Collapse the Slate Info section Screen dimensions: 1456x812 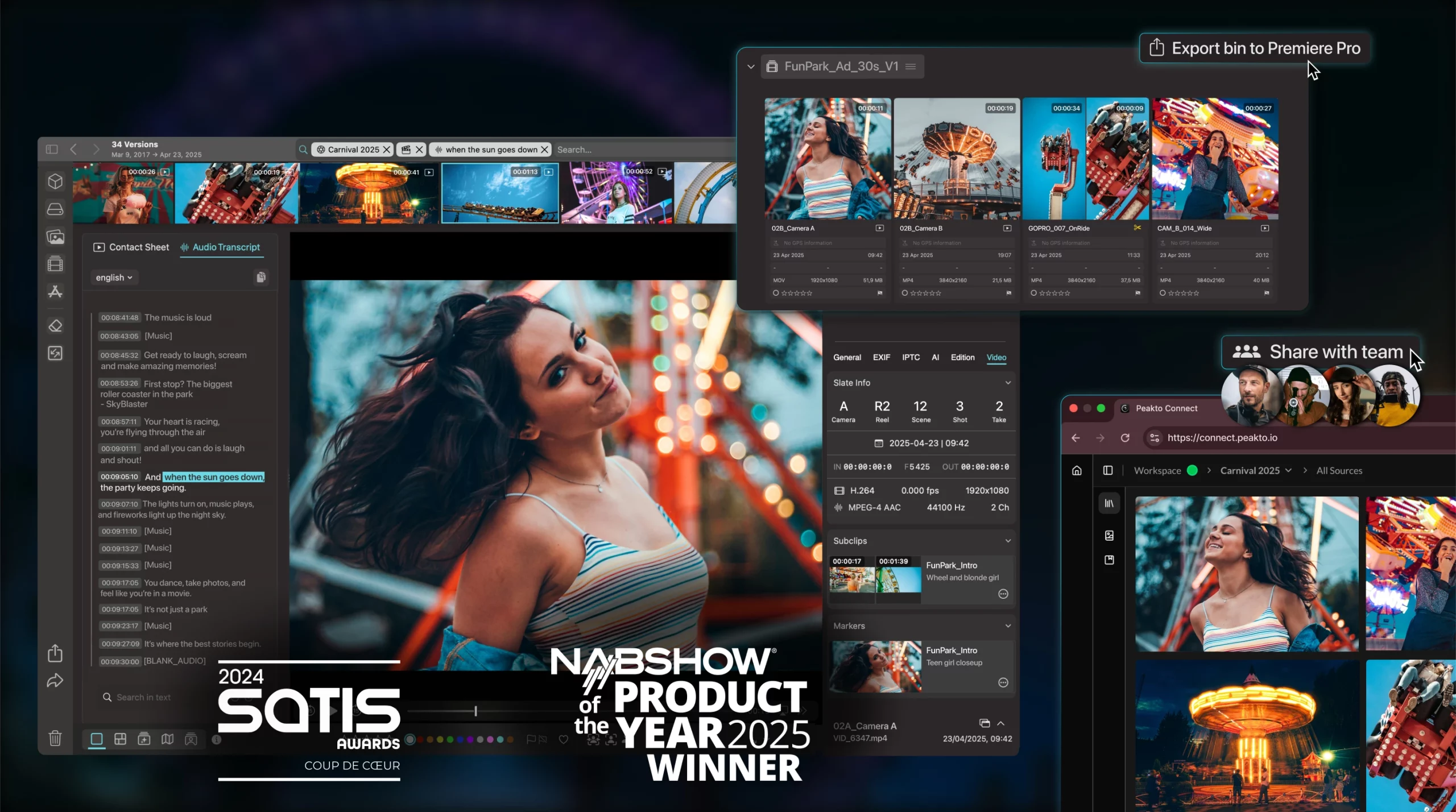(1008, 383)
